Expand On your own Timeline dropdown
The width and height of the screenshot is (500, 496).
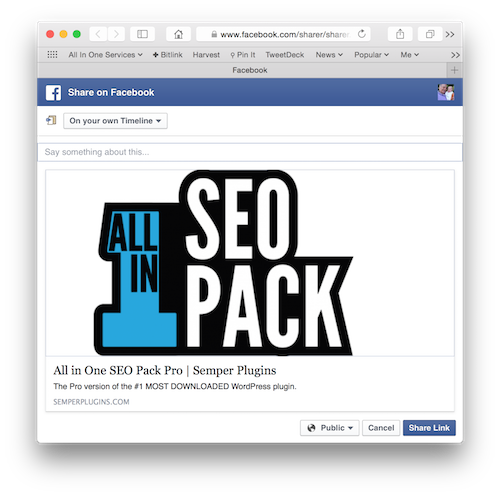pyautogui.click(x=115, y=121)
